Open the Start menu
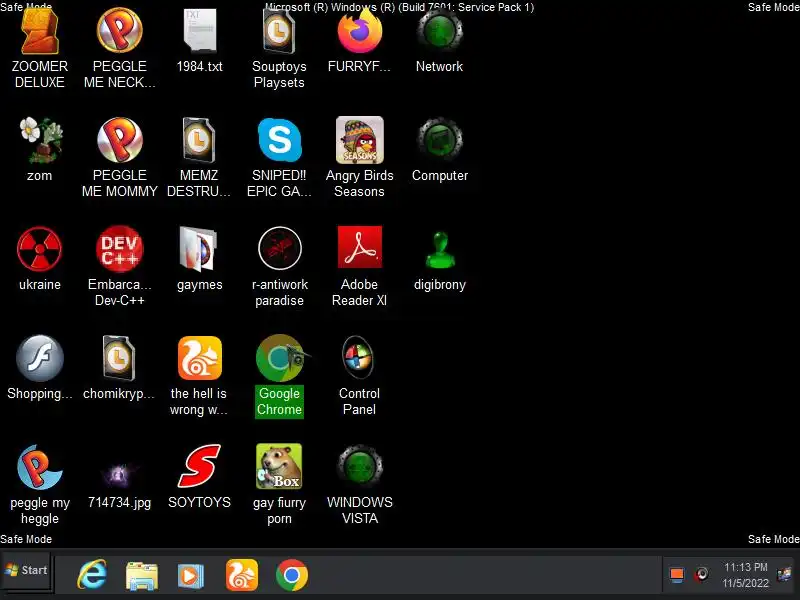800x600 pixels. pyautogui.click(x=27, y=570)
